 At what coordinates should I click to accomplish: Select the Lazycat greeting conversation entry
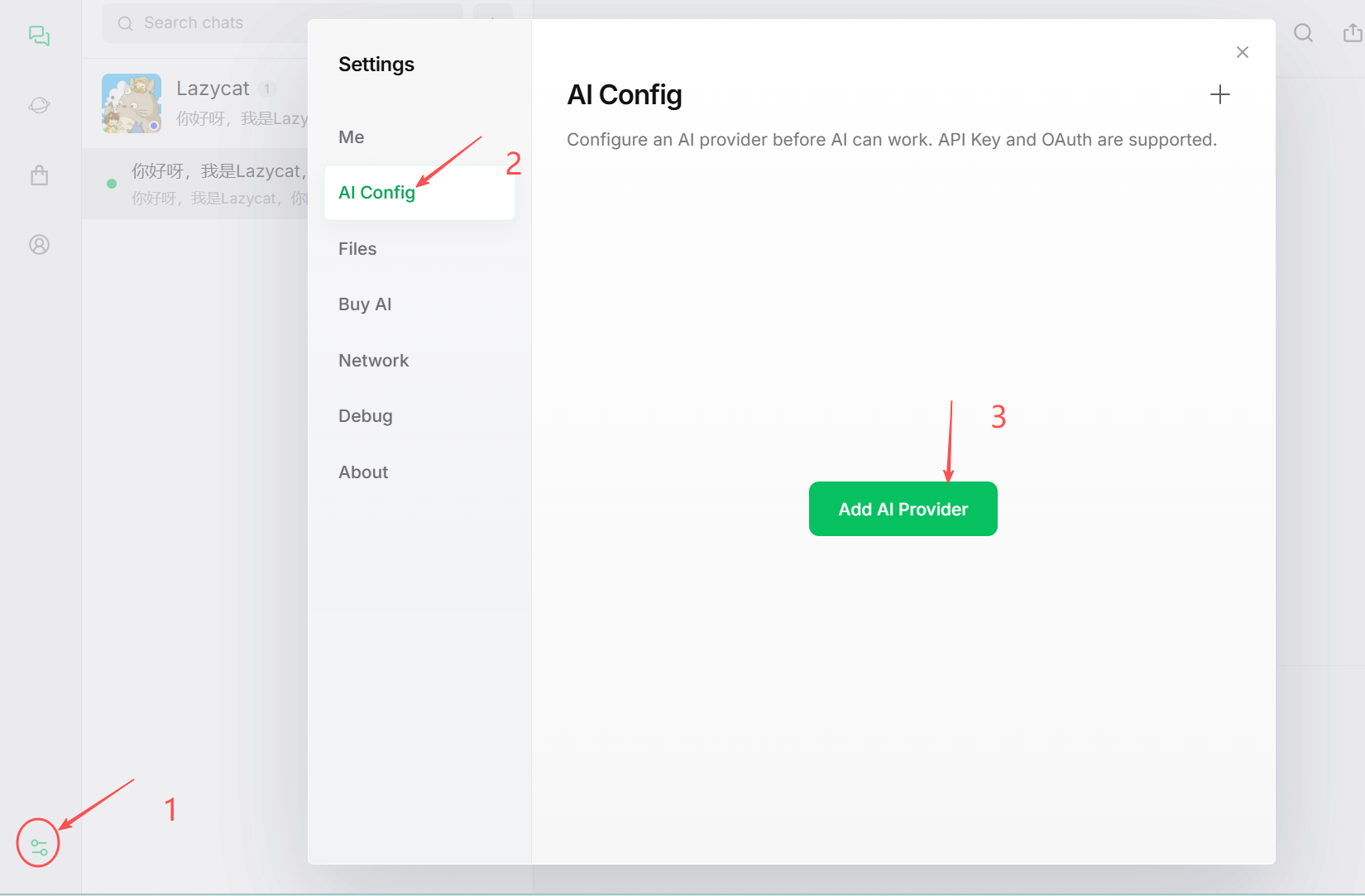195,184
